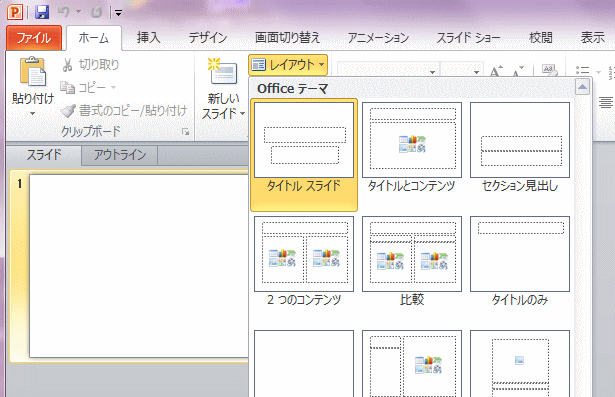The image size is (615, 397).
Task: Open the クリップボード dialog launcher
Action: click(186, 132)
